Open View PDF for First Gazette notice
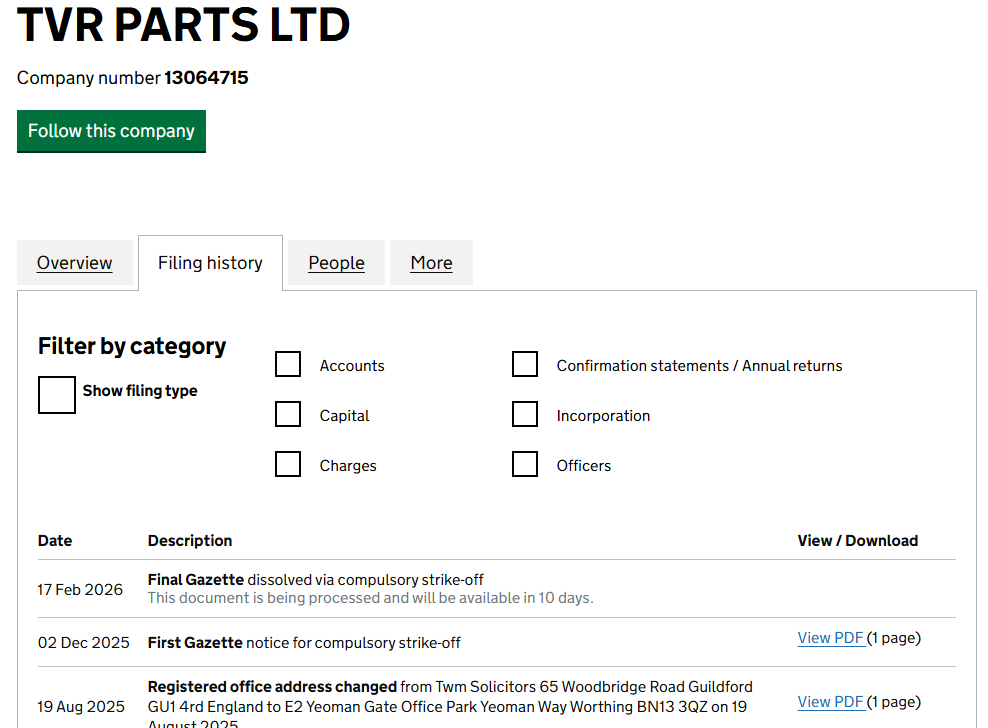The height and width of the screenshot is (728, 988). pyautogui.click(x=831, y=638)
